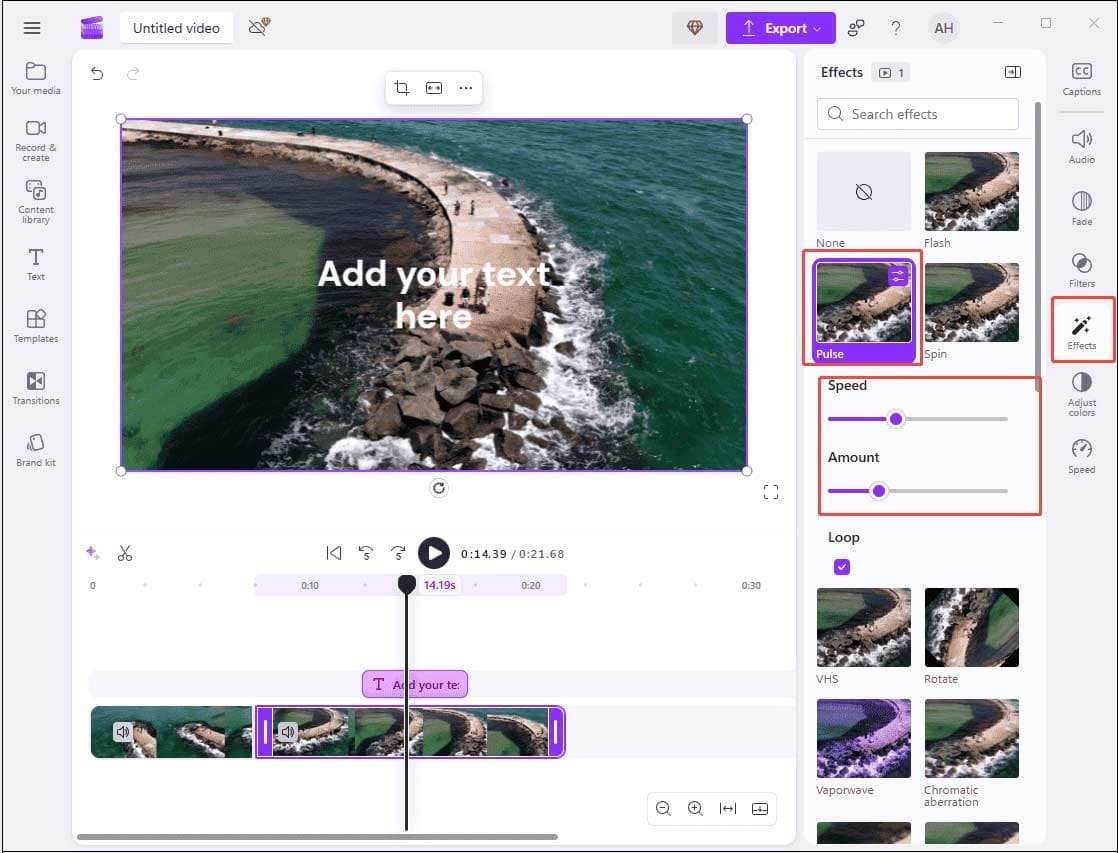The height and width of the screenshot is (853, 1118).
Task: Open the Pulse effect adjustment sliders icon
Action: (895, 274)
